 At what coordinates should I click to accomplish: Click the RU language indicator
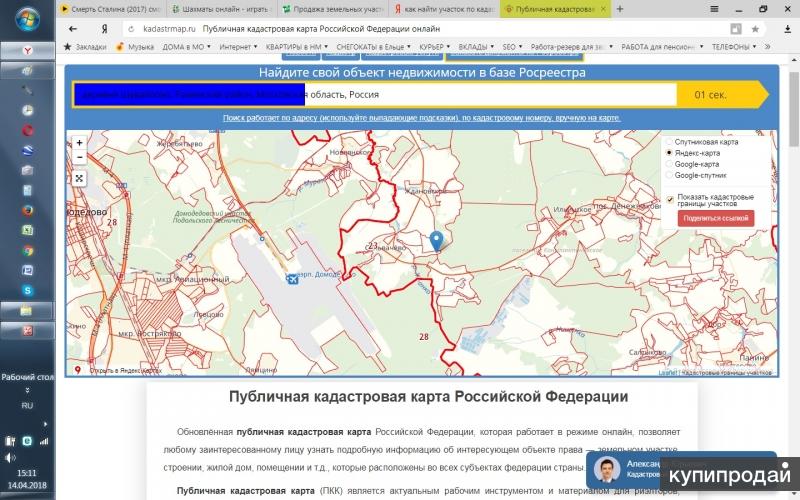click(27, 406)
